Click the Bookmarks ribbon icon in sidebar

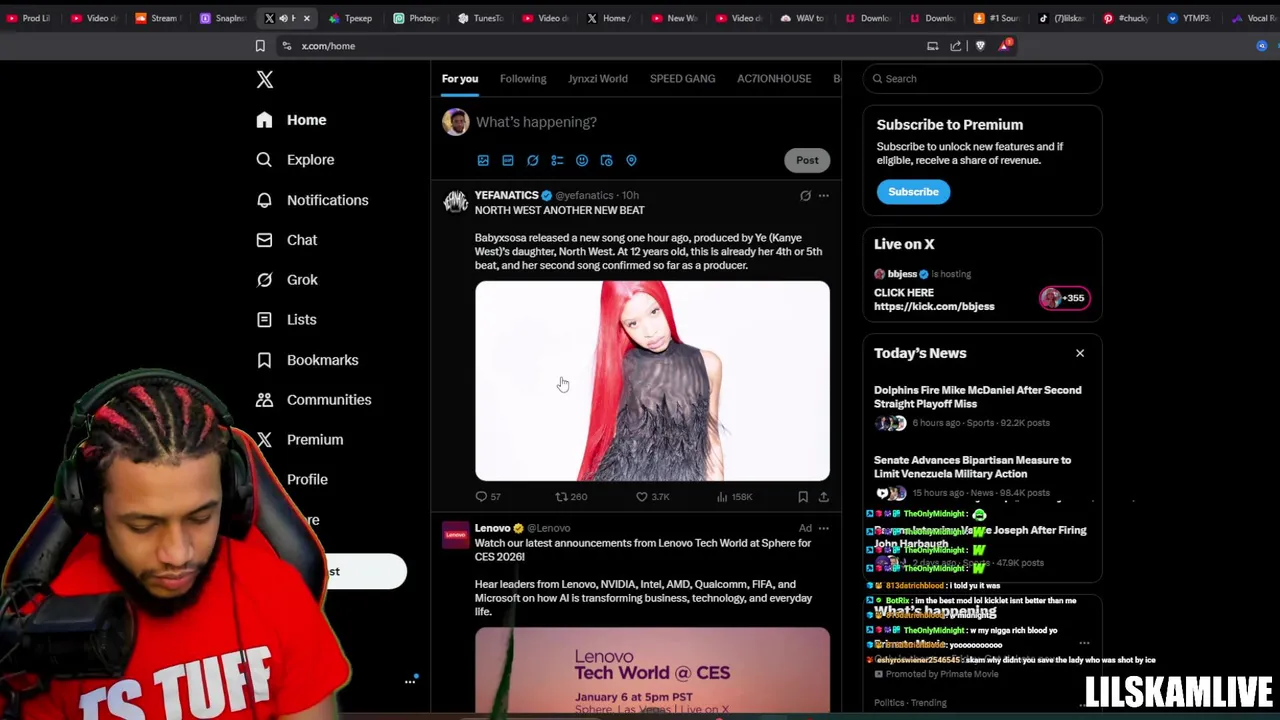pyautogui.click(x=264, y=360)
